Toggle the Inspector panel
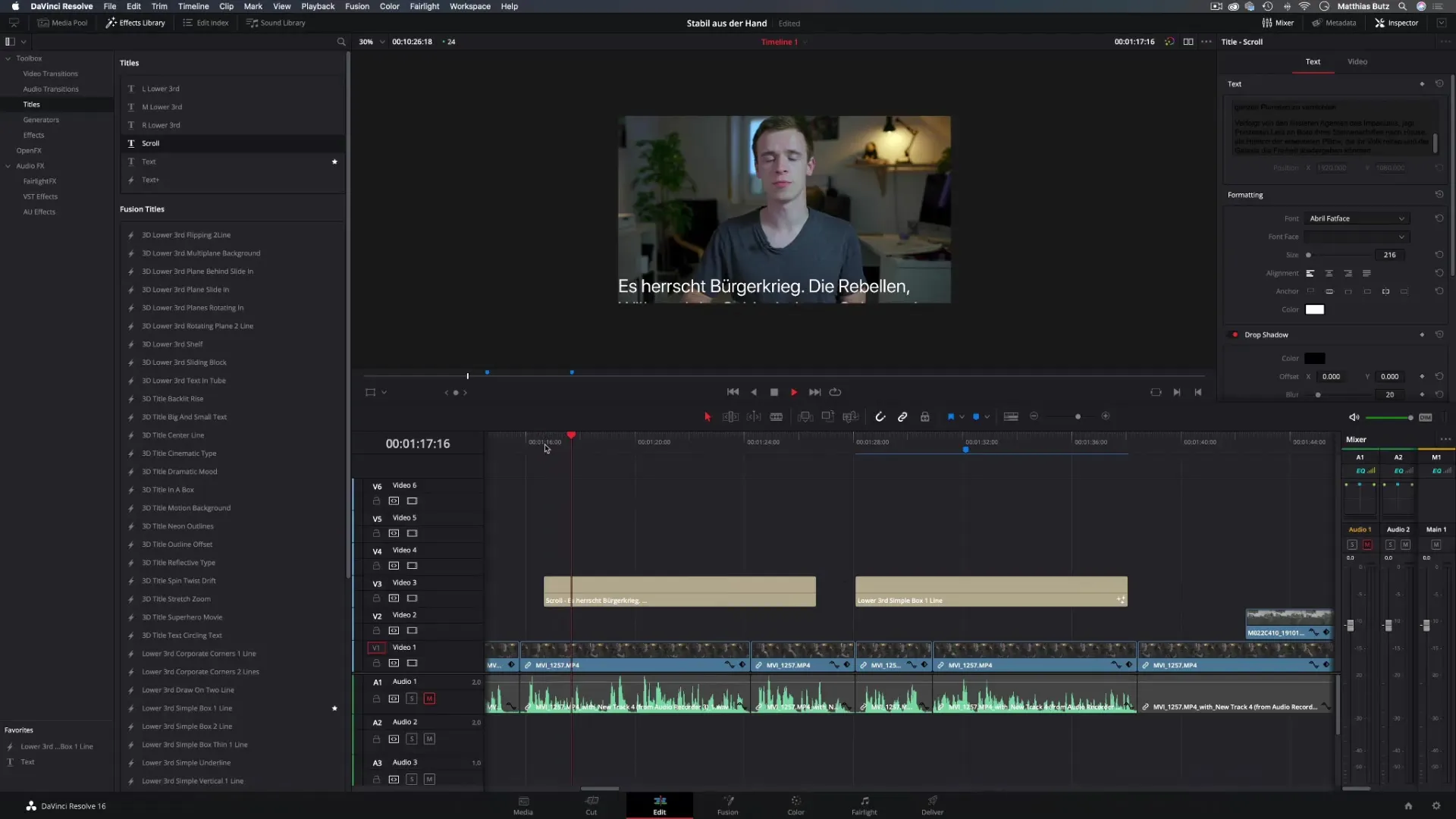This screenshot has width=1456, height=819. click(x=1396, y=23)
